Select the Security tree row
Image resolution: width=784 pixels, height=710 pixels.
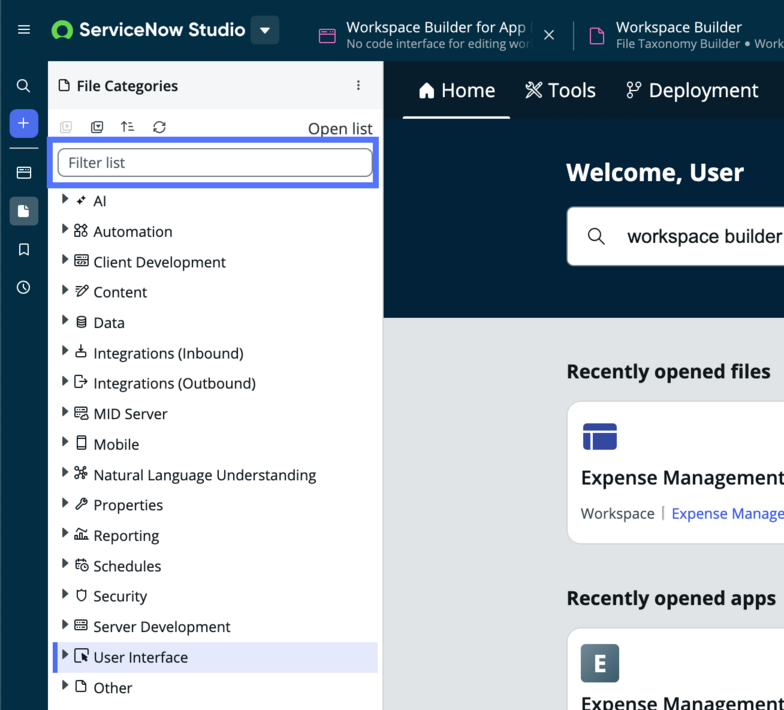coord(215,596)
